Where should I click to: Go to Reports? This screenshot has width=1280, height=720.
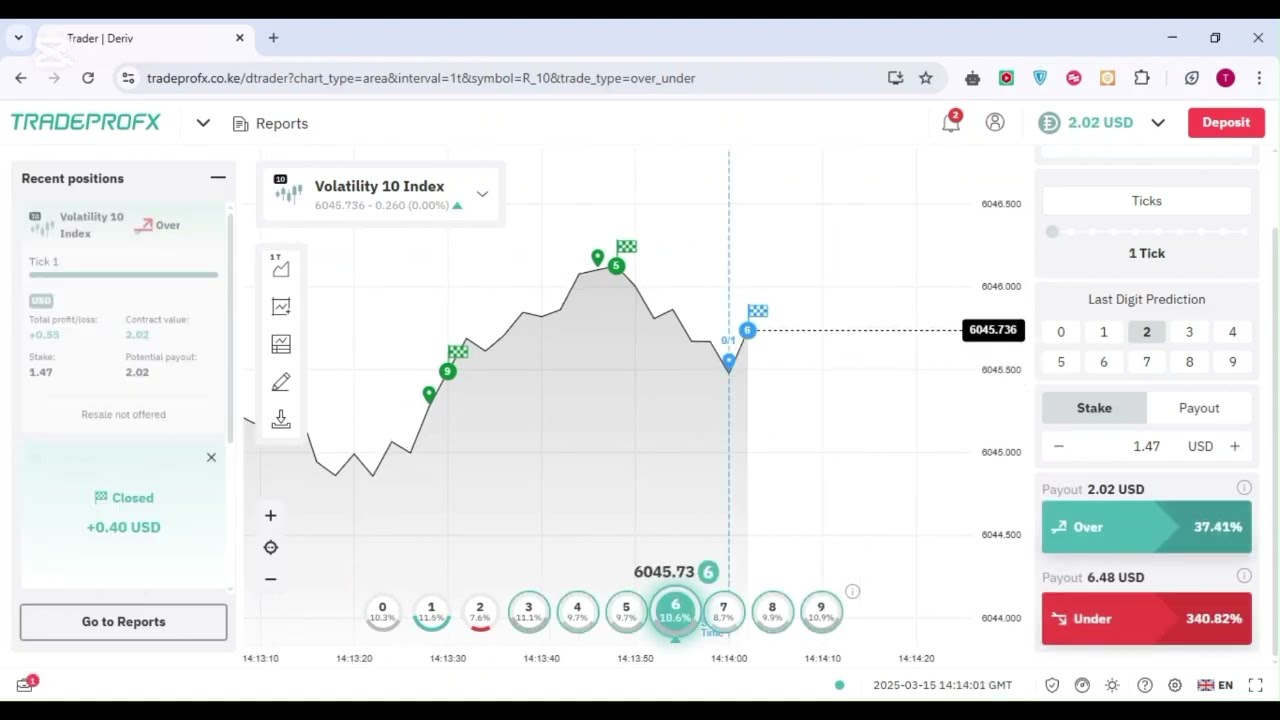point(123,622)
